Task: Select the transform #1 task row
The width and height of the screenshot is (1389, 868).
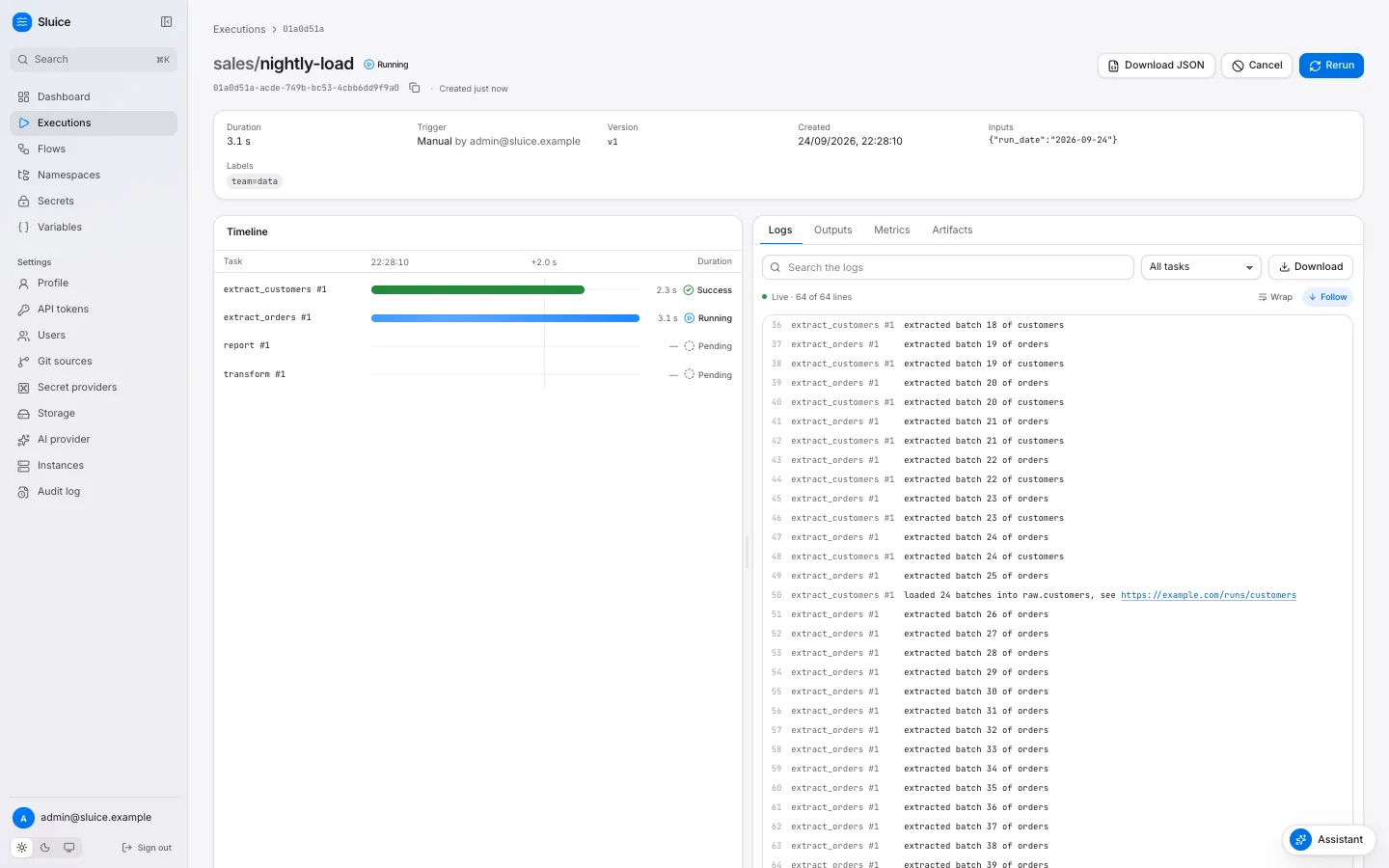Action: (x=477, y=374)
